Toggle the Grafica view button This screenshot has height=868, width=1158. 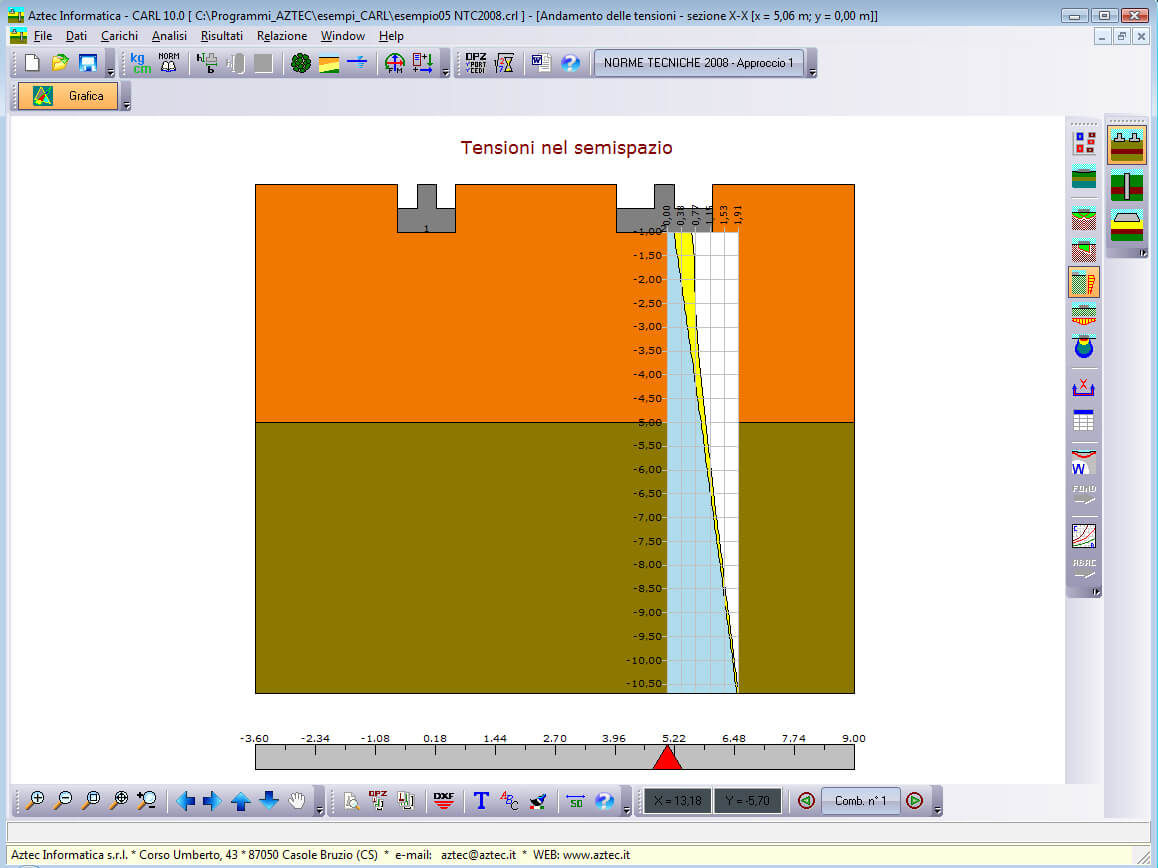coord(68,96)
